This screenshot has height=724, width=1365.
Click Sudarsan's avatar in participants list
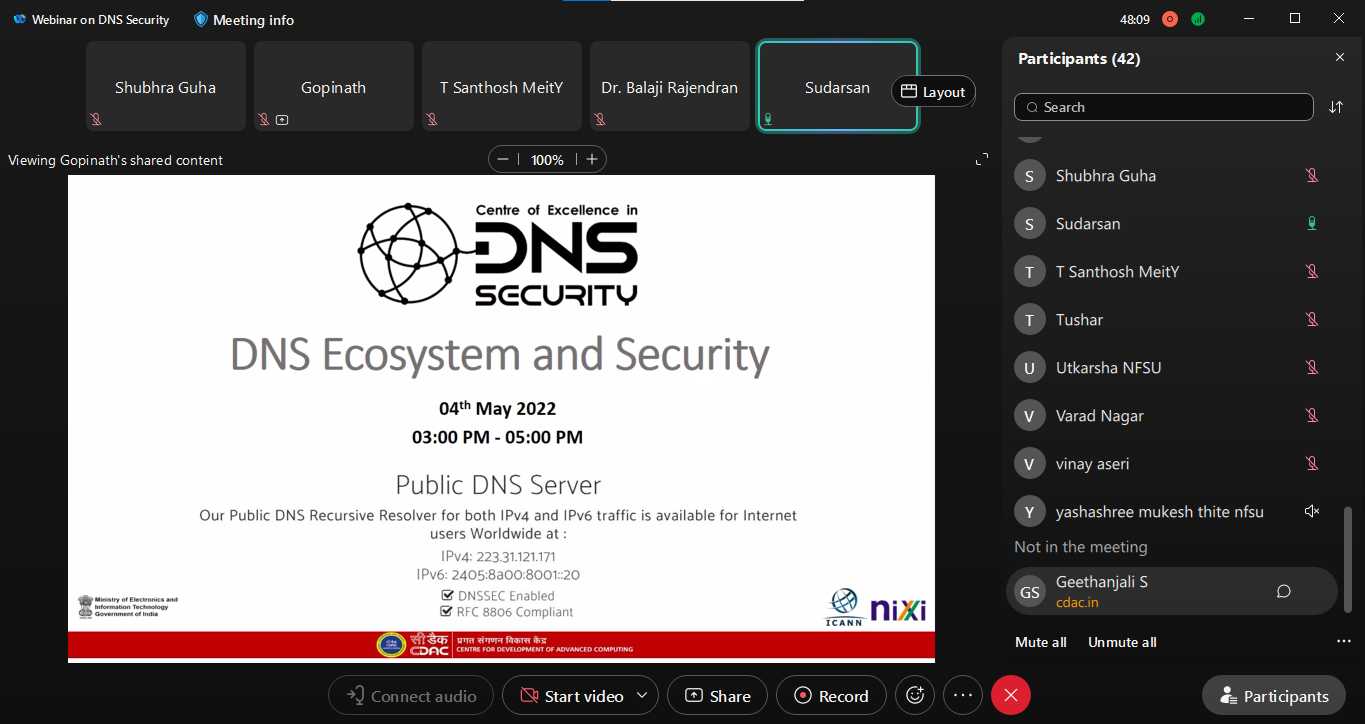[x=1030, y=224]
